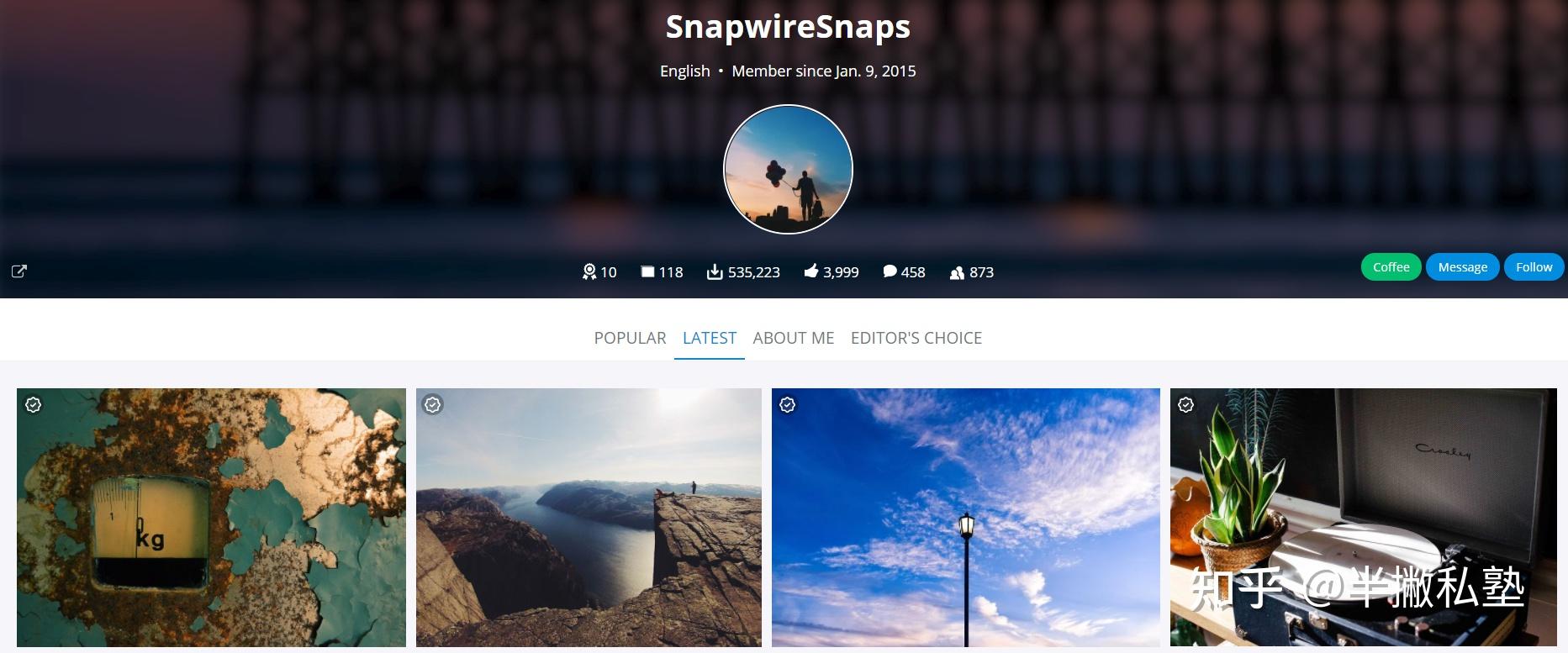Click the images count icon showing 118
This screenshot has width=1568, height=653.
click(x=647, y=271)
